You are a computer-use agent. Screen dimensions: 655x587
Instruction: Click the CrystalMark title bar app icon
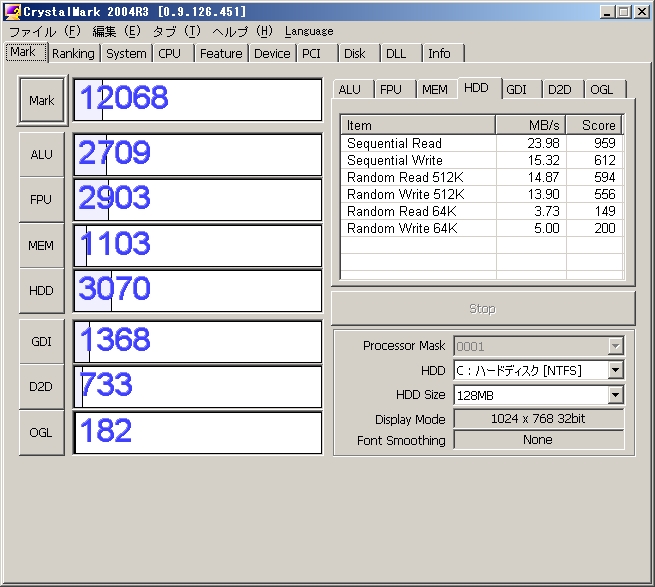[13, 12]
